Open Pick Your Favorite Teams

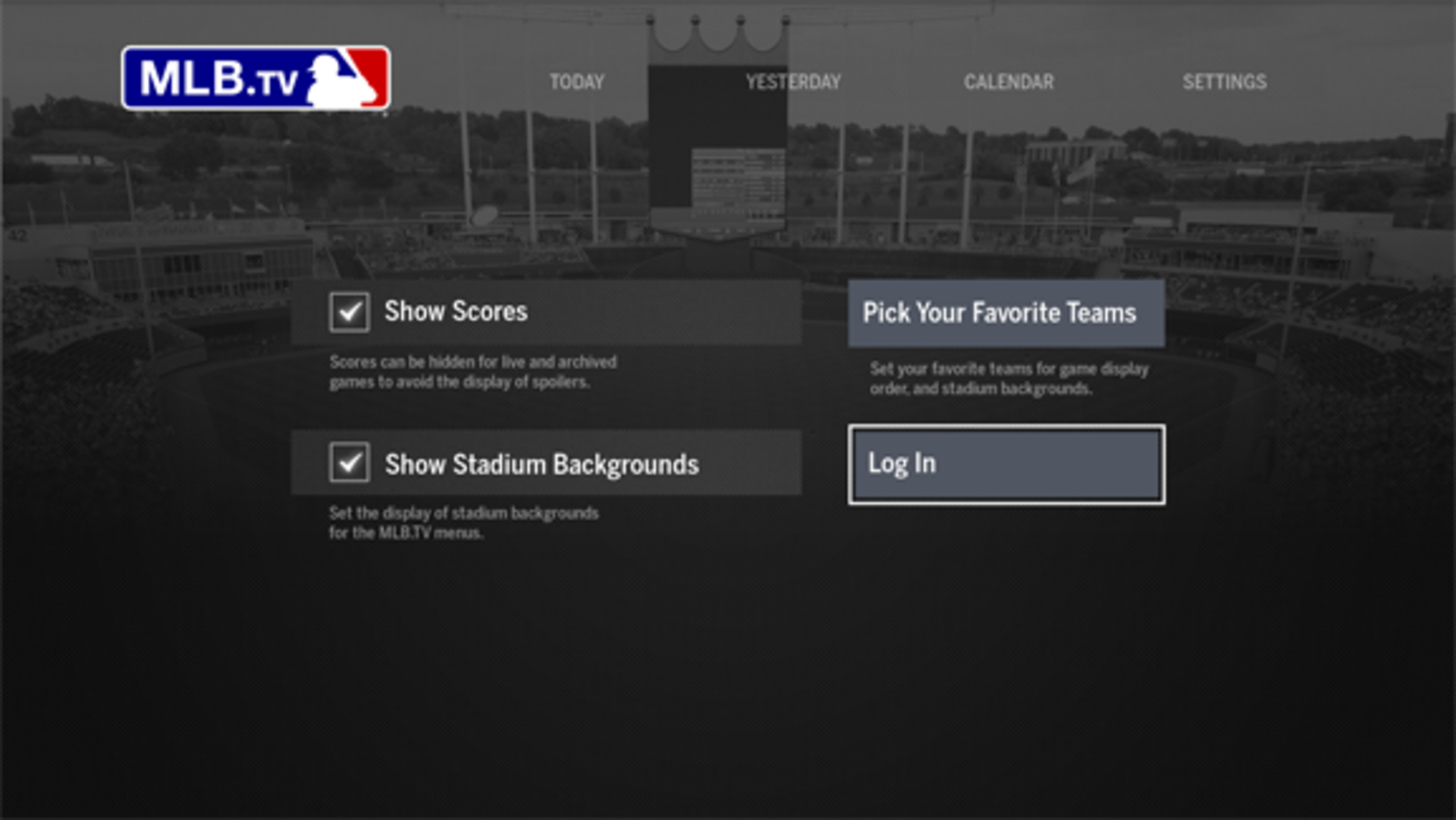[x=1005, y=313]
